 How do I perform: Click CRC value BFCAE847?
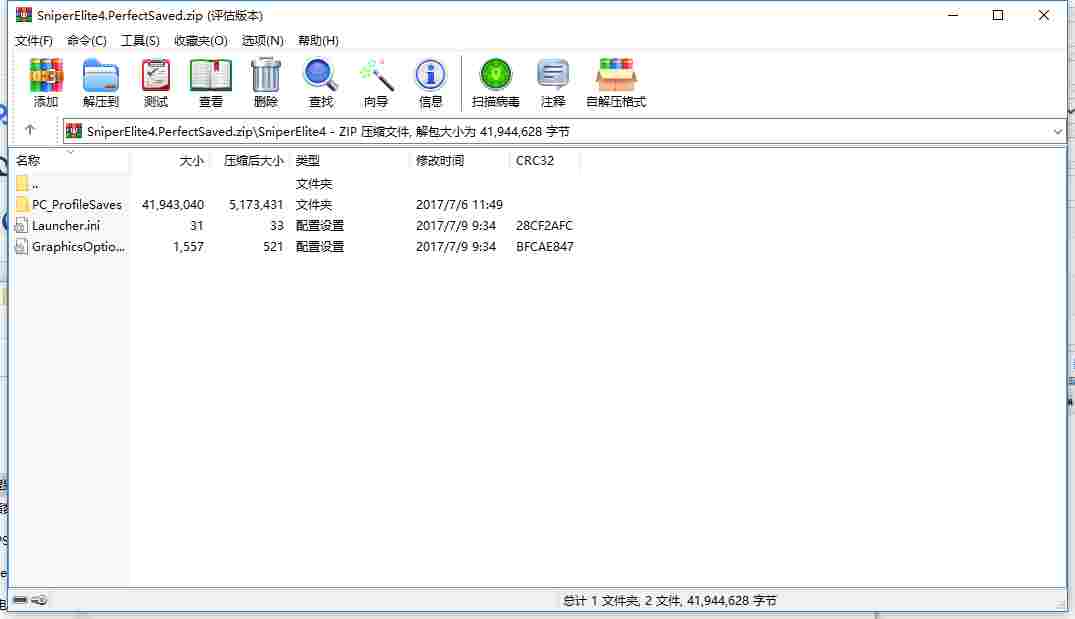click(x=545, y=247)
